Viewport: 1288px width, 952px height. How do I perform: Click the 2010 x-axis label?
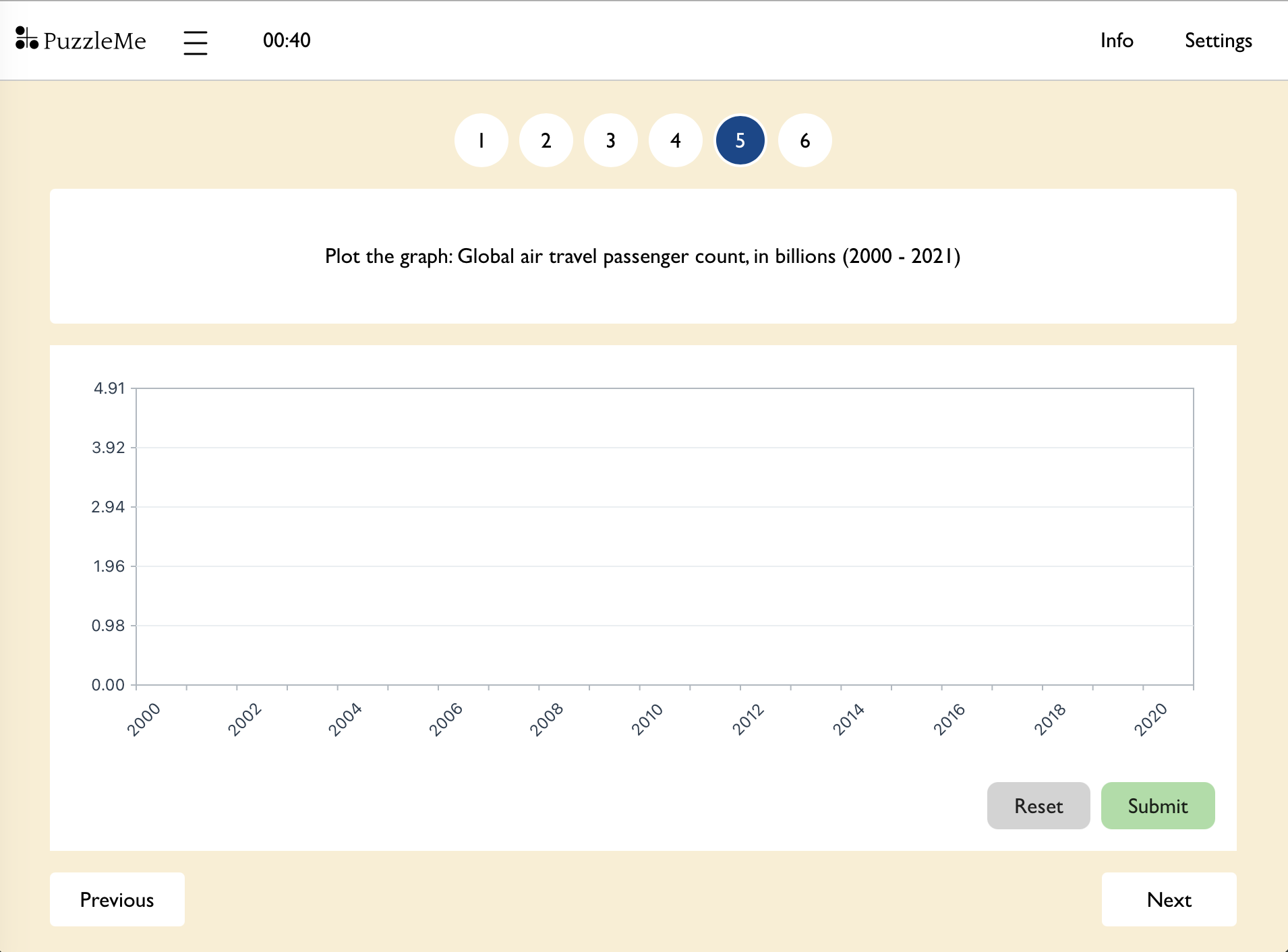coord(647,719)
